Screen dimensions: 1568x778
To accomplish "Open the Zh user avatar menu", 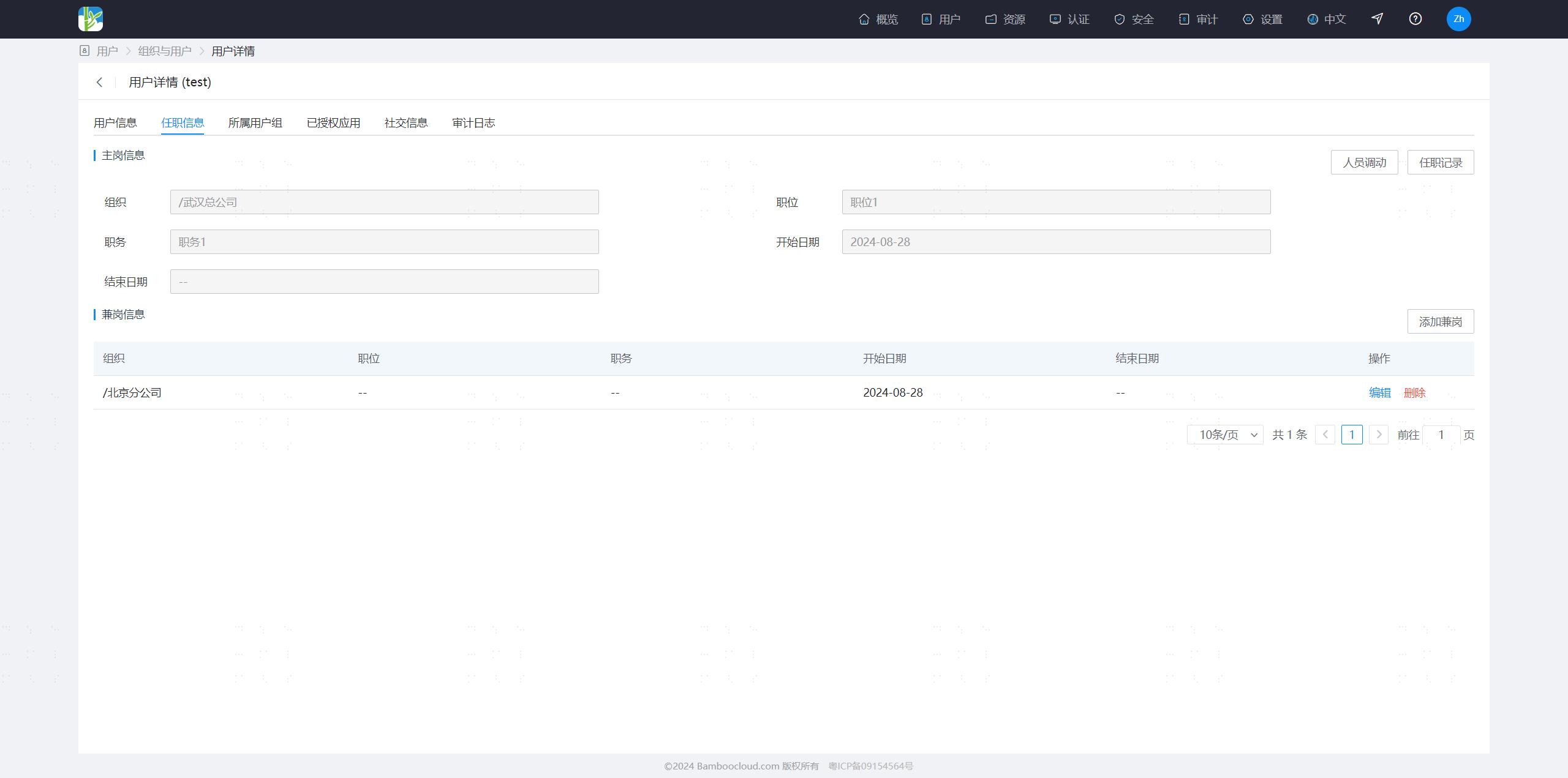I will coord(1458,19).
